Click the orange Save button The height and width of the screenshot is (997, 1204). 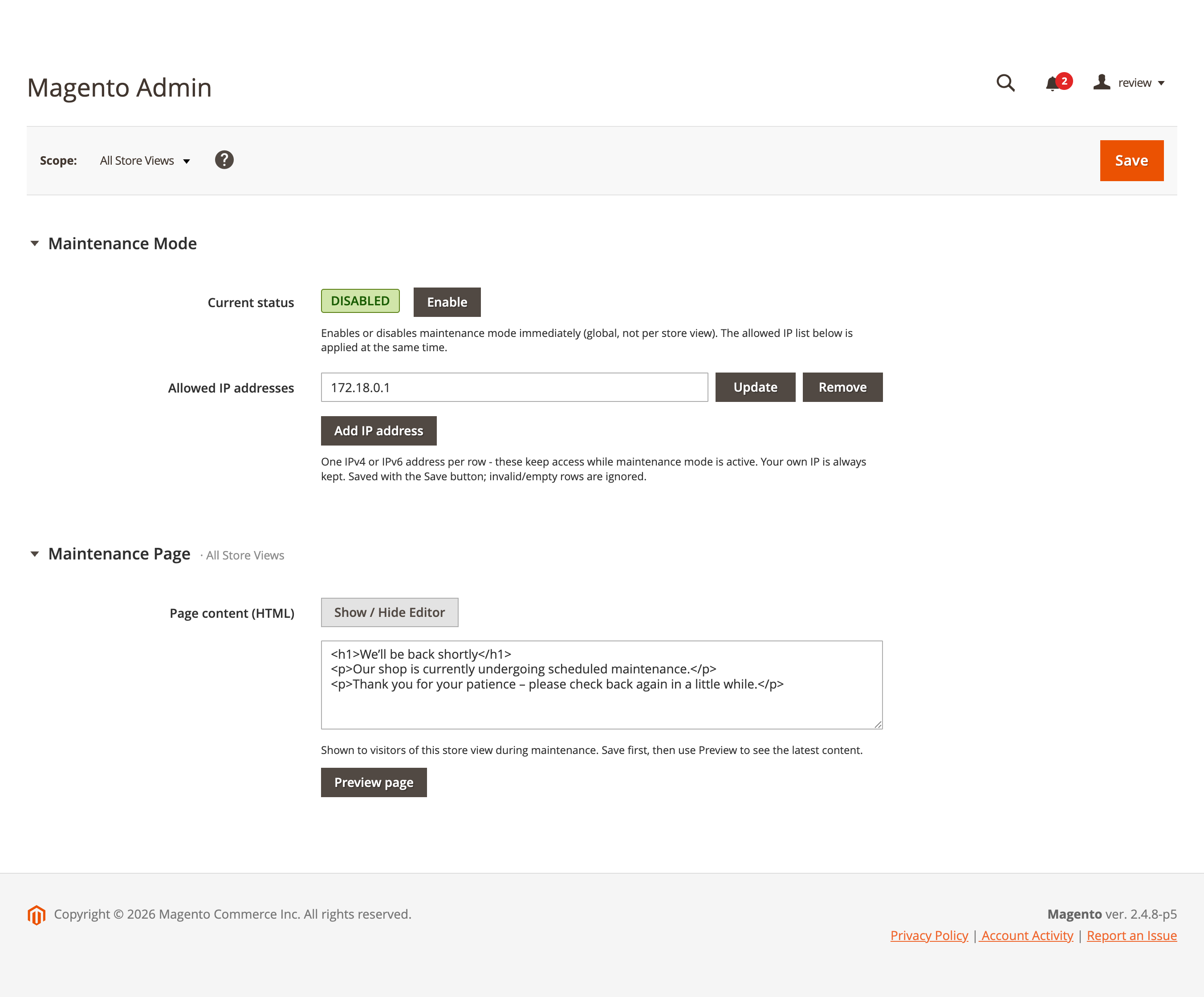[x=1132, y=160]
